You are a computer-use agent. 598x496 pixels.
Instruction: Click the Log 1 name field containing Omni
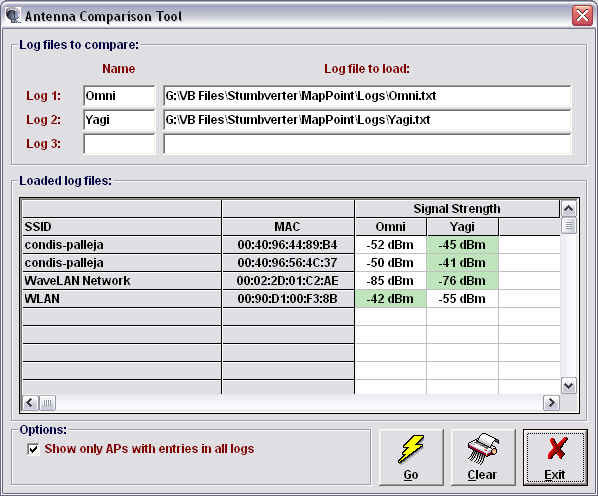[119, 96]
